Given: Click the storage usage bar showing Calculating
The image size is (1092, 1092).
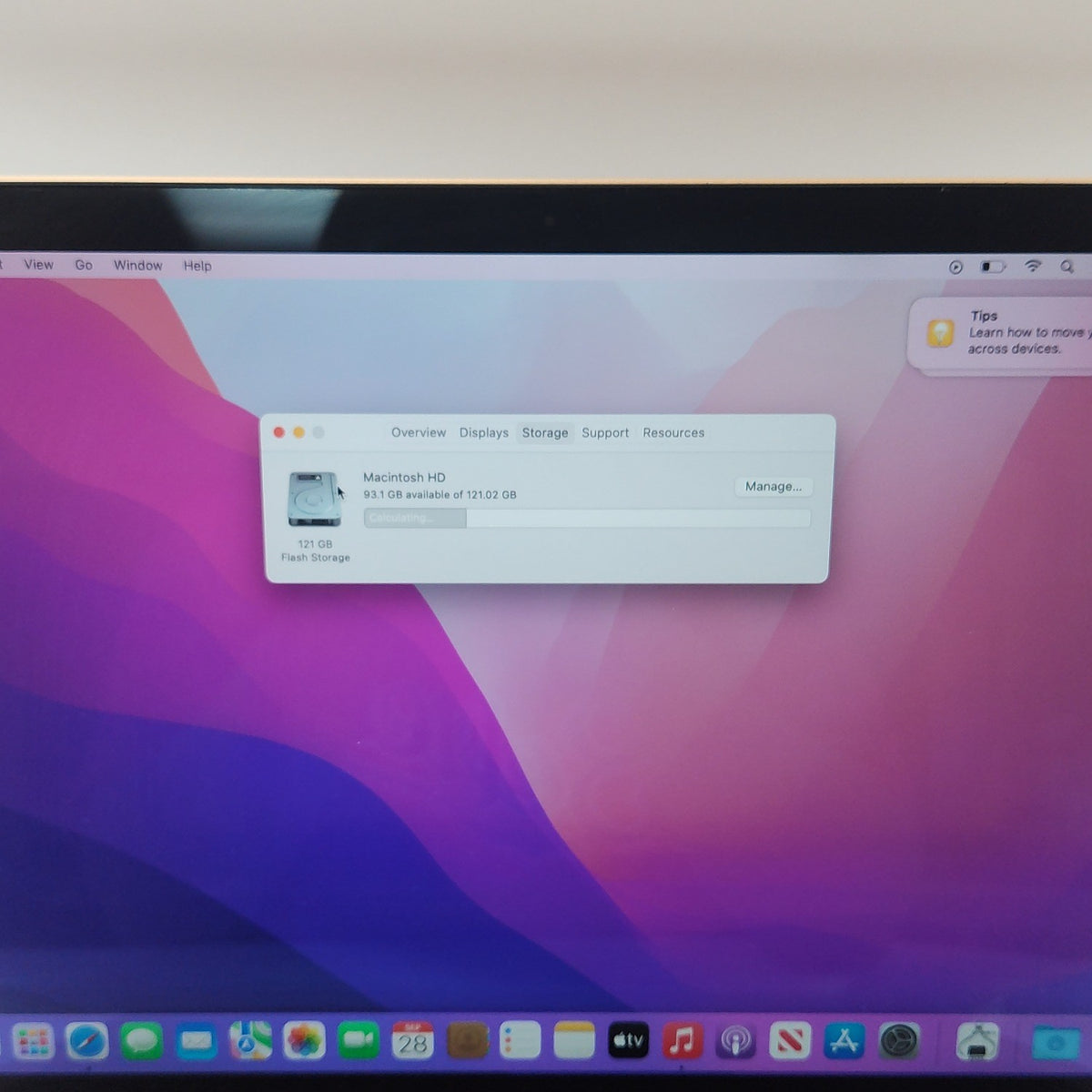Looking at the screenshot, I should click(x=587, y=518).
